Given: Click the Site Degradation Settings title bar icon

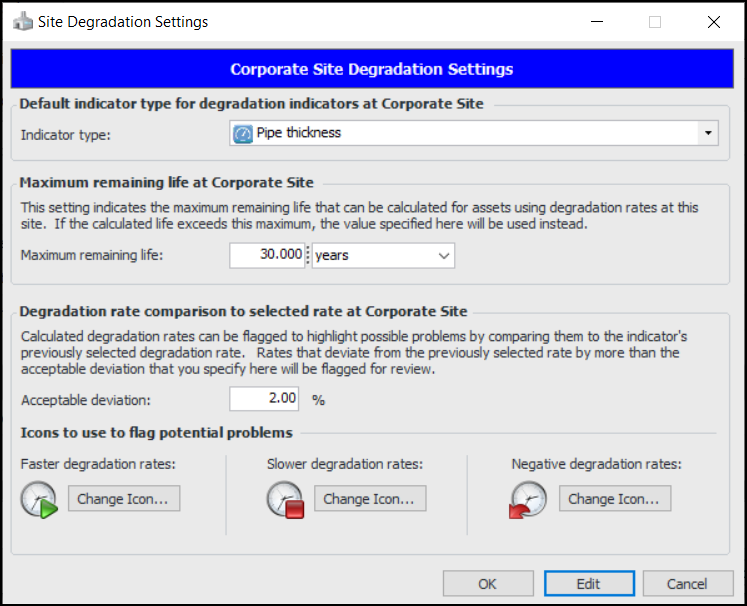Looking at the screenshot, I should [21, 22].
